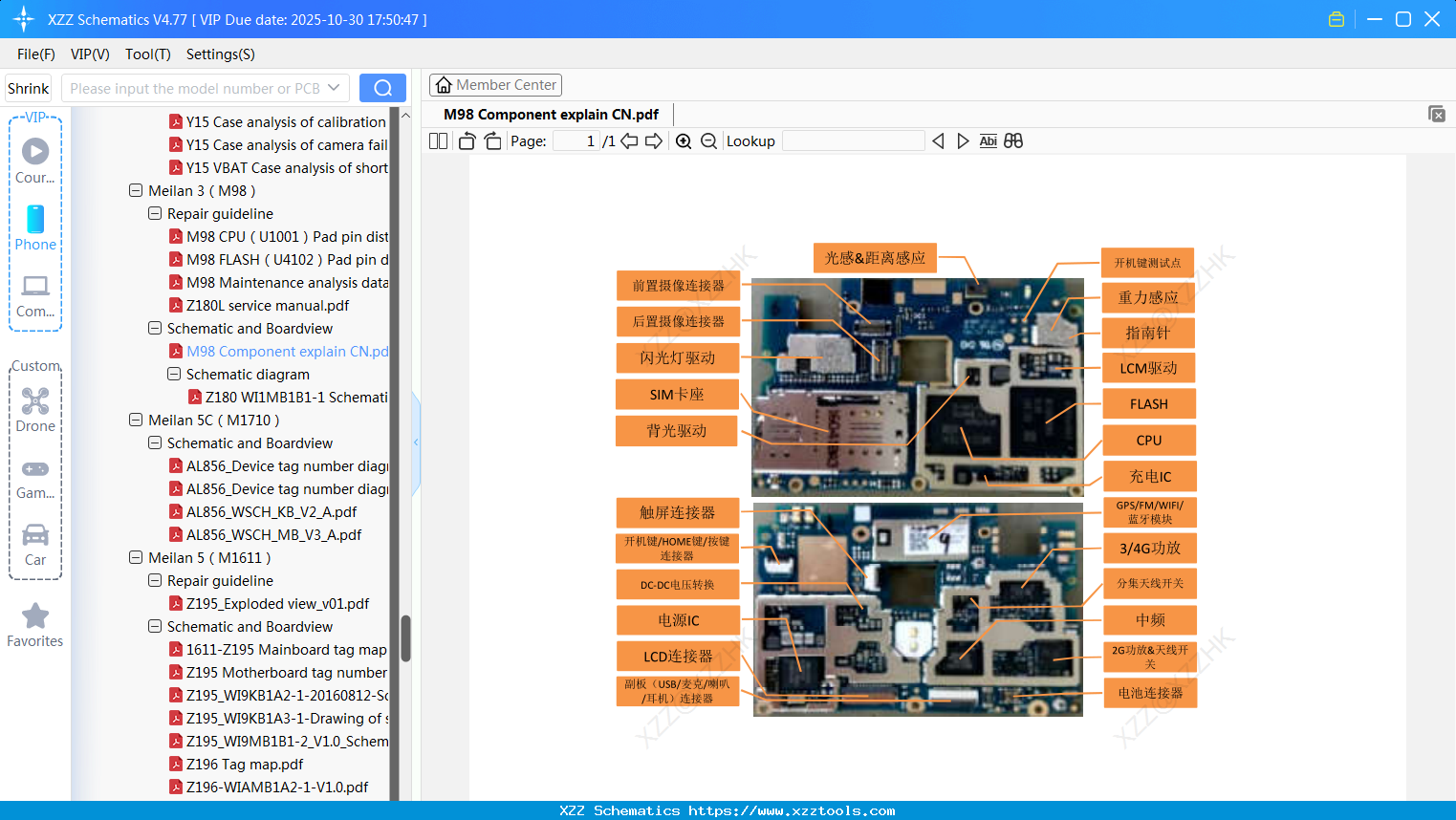Collapse the Repair guideline section
Image resolution: width=1456 pixels, height=820 pixels.
(x=154, y=213)
